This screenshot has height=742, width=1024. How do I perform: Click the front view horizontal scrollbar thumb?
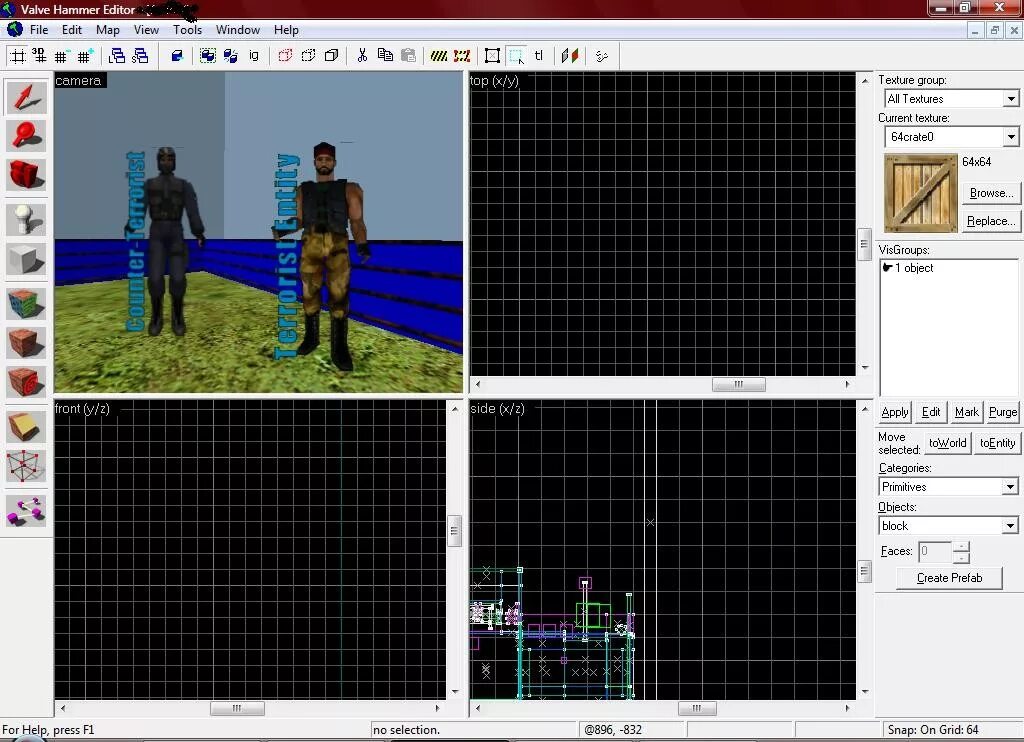pos(237,708)
